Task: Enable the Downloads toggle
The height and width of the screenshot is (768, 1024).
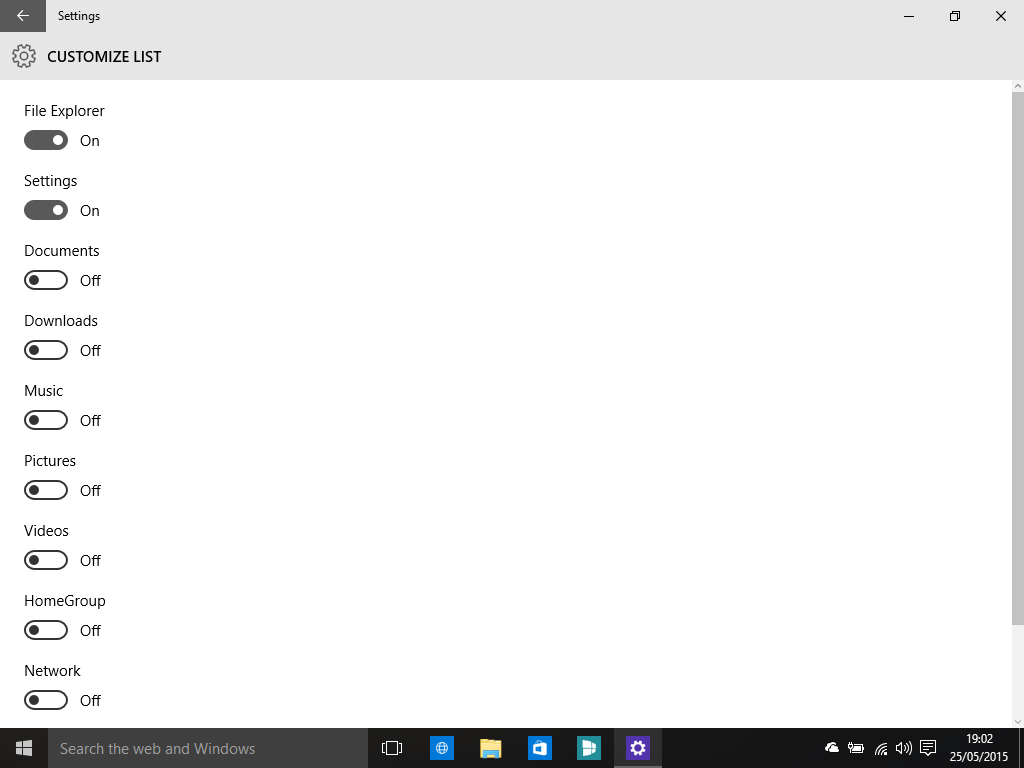Action: (x=46, y=350)
